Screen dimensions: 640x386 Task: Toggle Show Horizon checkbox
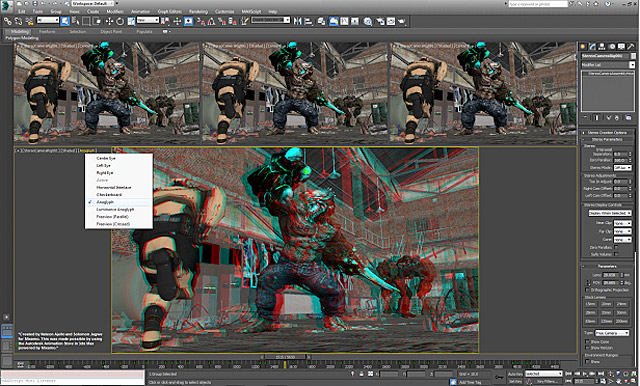(587, 348)
